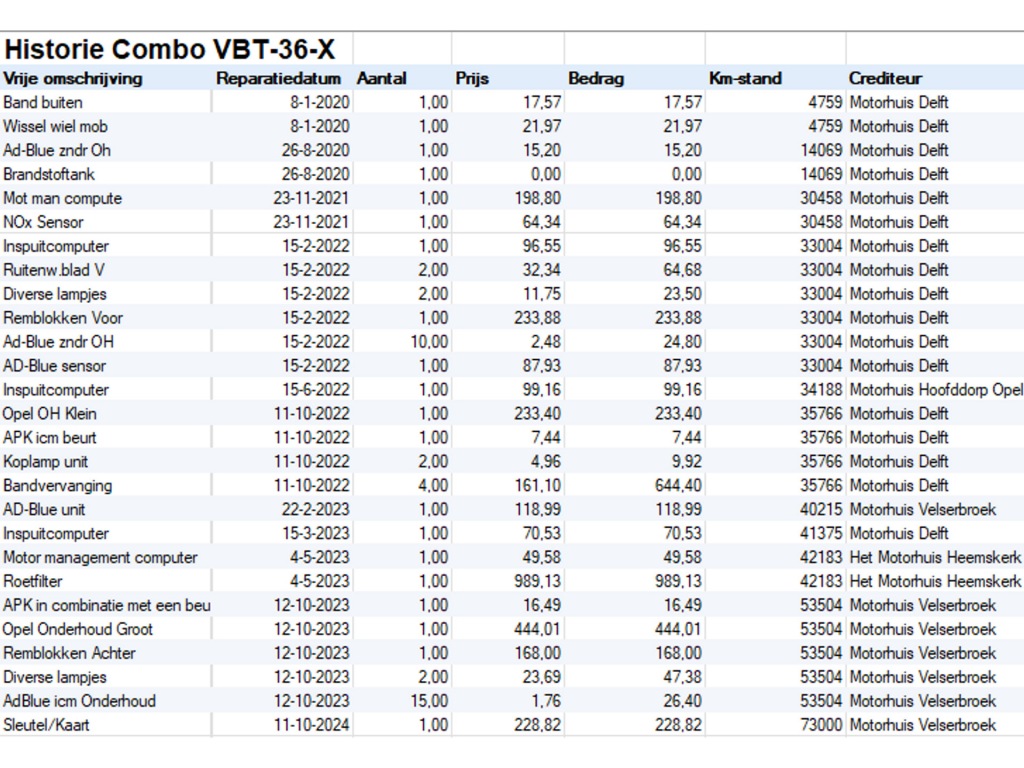The height and width of the screenshot is (768, 1024).
Task: Click the 'Km-stand' column header
Action: 745,78
